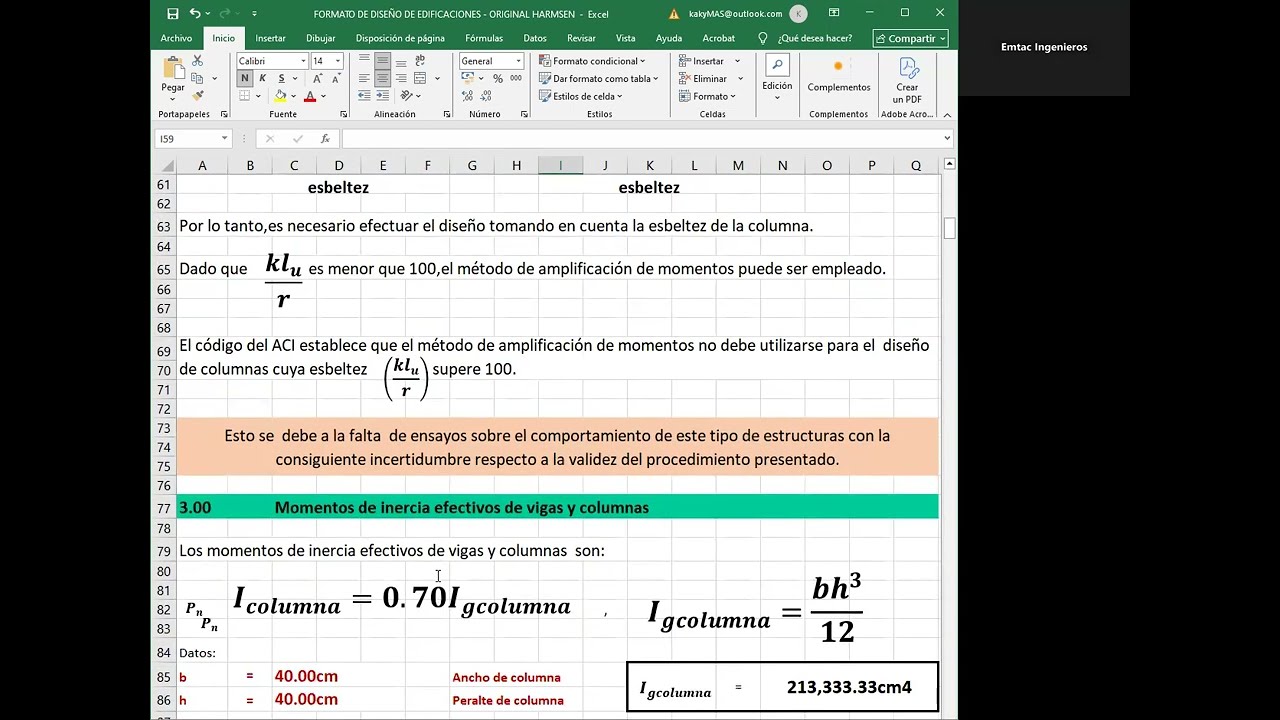The width and height of the screenshot is (1280, 720).
Task: Open the Name Box dropdown arrow
Action: pyautogui.click(x=225, y=139)
